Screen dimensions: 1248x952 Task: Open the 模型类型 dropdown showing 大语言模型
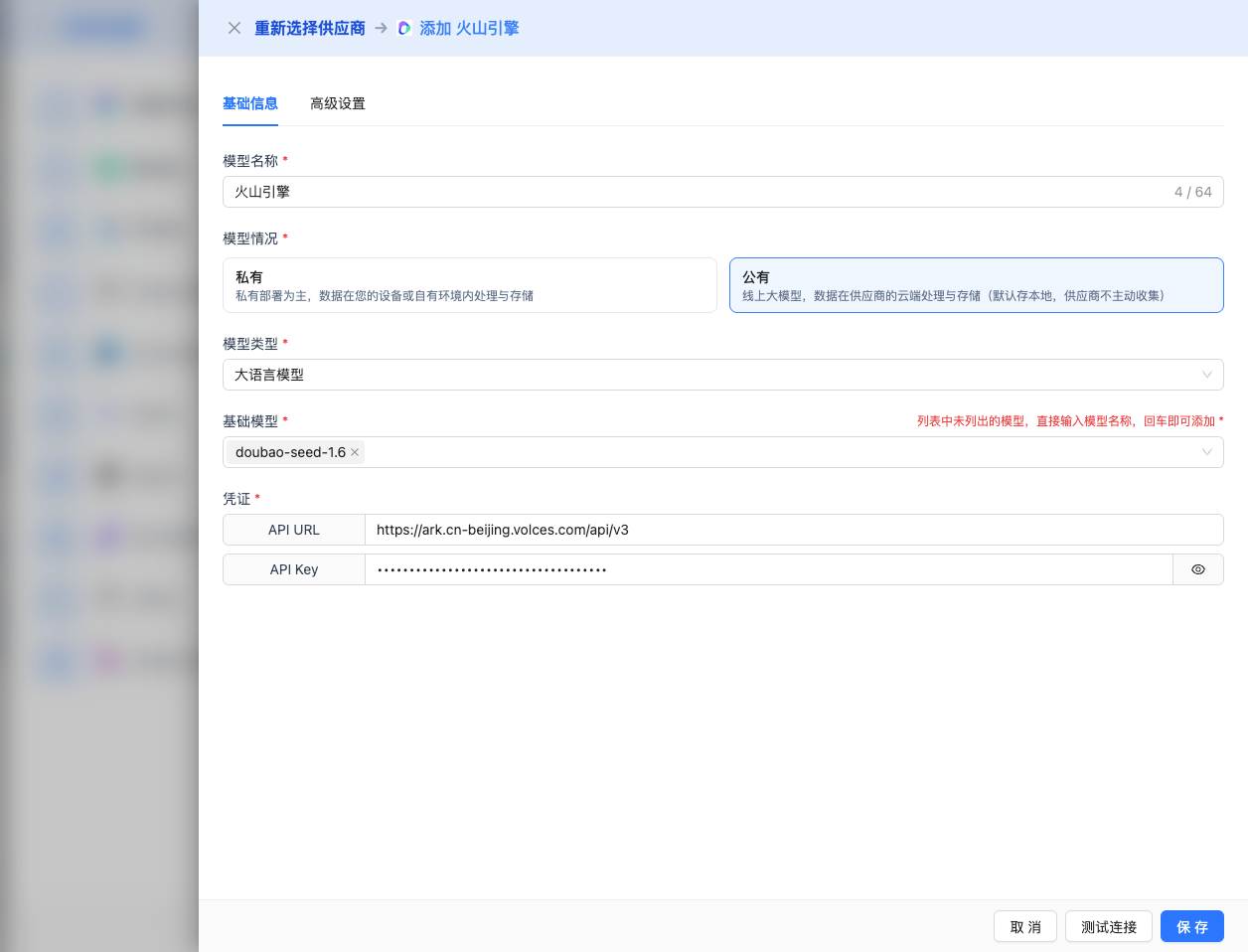point(722,375)
